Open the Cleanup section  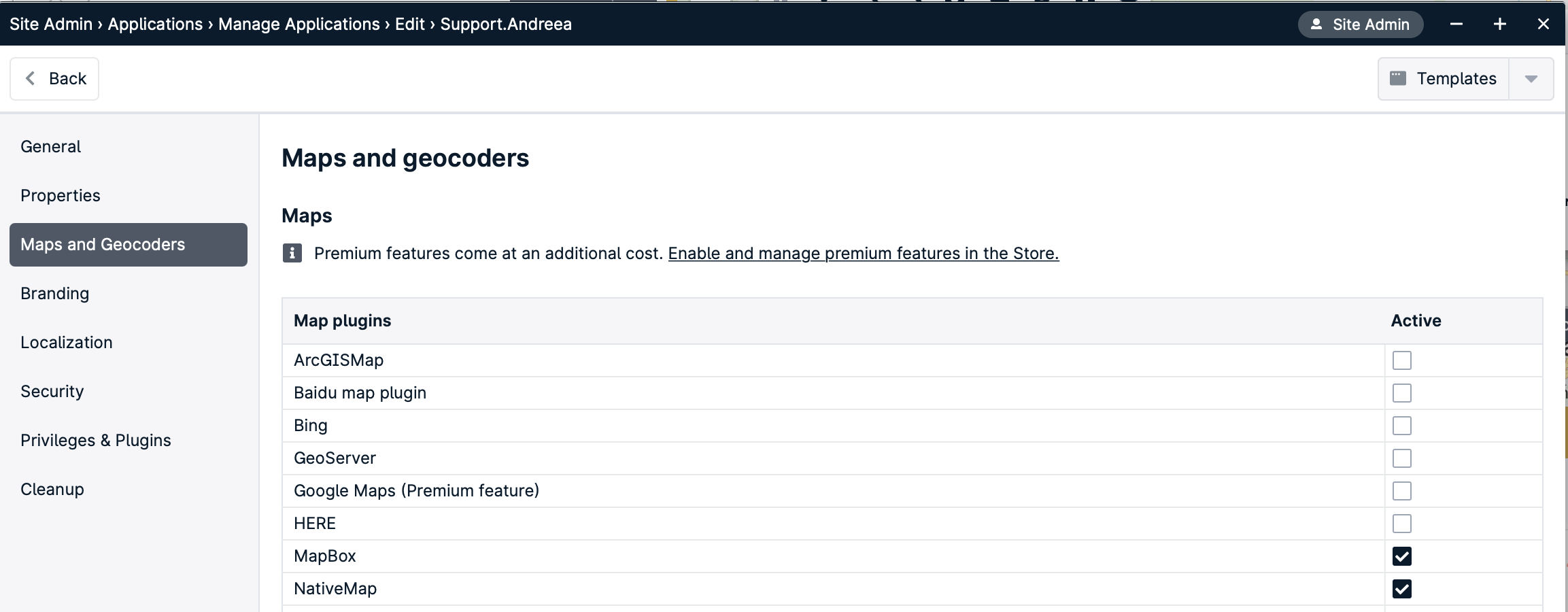(129, 490)
